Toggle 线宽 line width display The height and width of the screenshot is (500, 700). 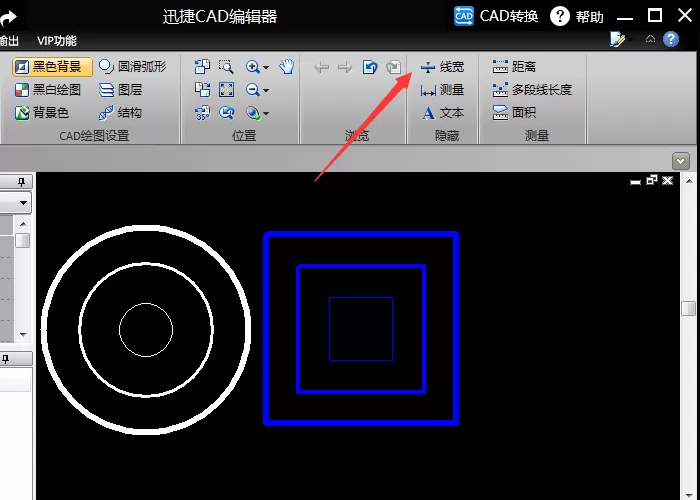[x=442, y=67]
